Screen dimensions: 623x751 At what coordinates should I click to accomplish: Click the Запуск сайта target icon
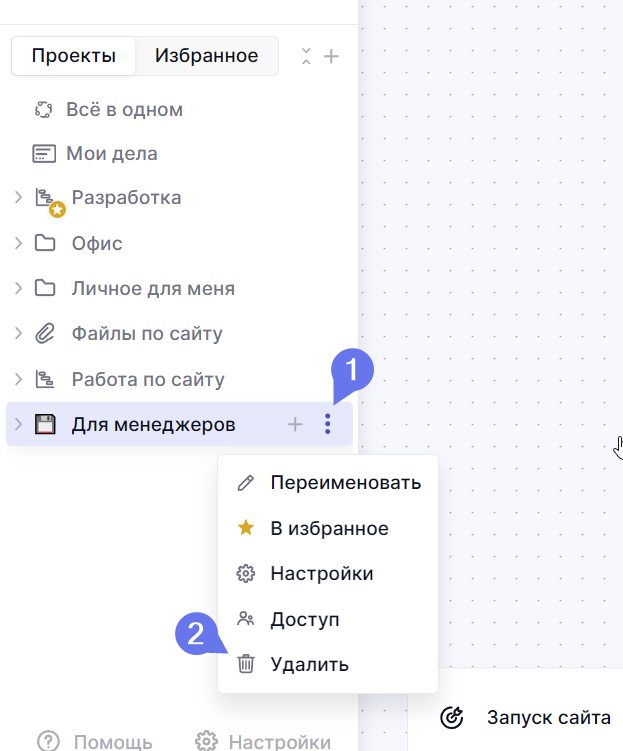[452, 717]
